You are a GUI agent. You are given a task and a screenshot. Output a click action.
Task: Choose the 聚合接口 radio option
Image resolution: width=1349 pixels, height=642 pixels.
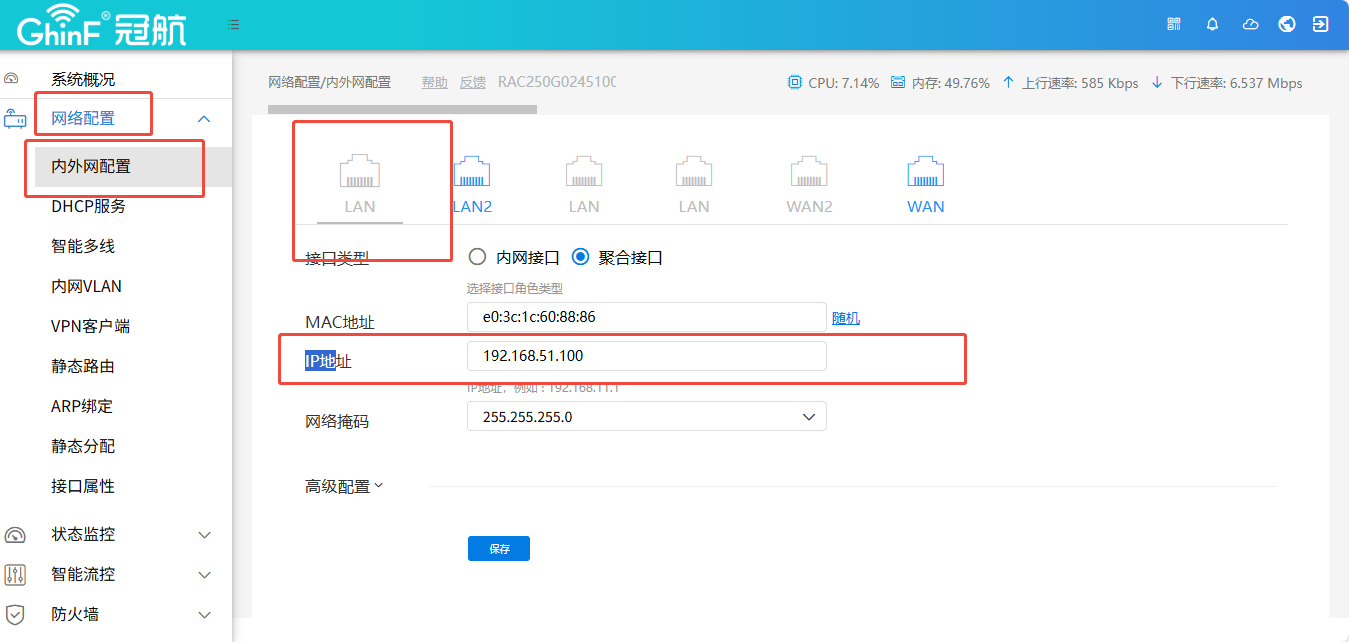pyautogui.click(x=580, y=257)
